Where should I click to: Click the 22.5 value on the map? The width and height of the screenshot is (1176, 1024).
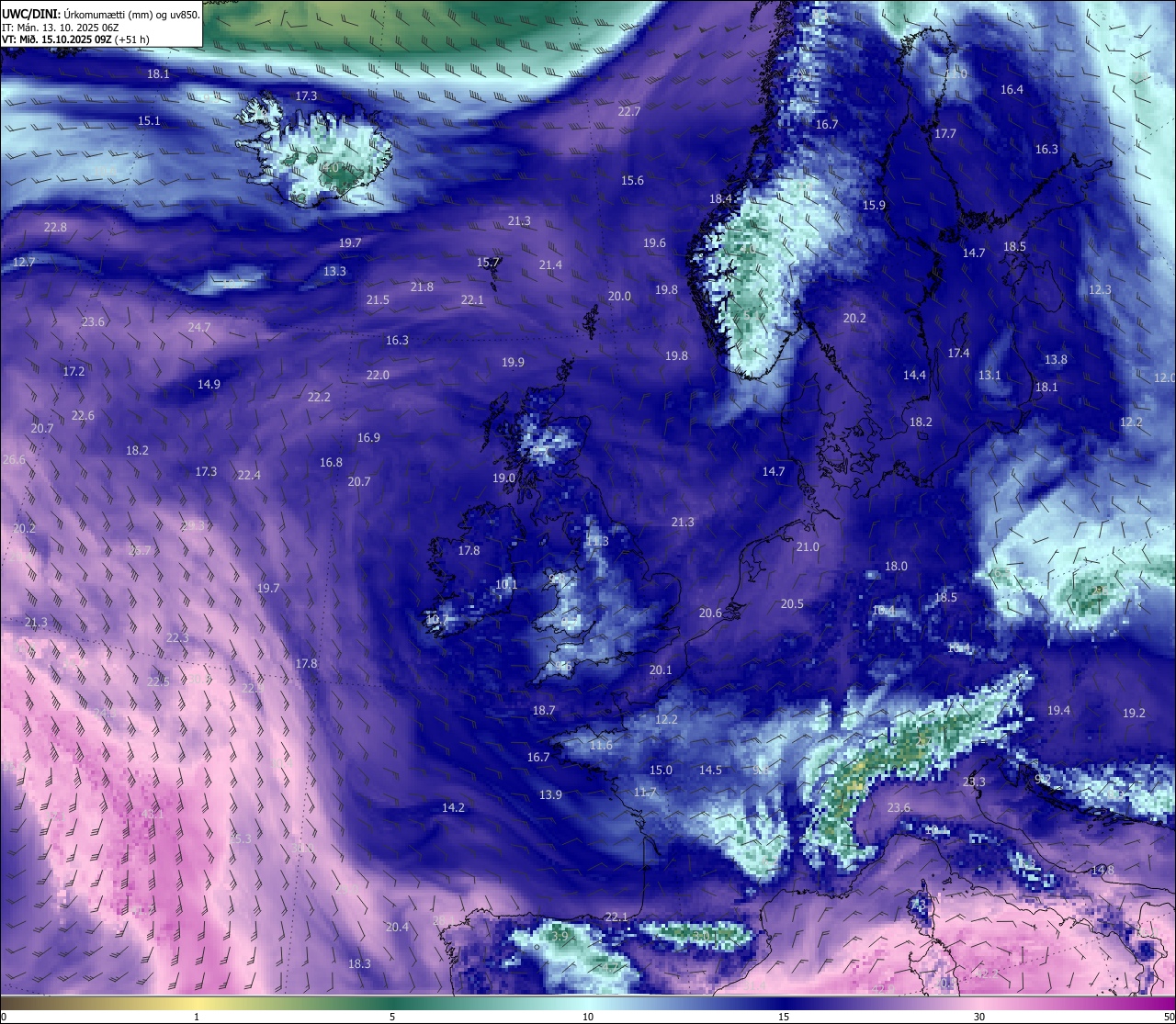tap(158, 682)
